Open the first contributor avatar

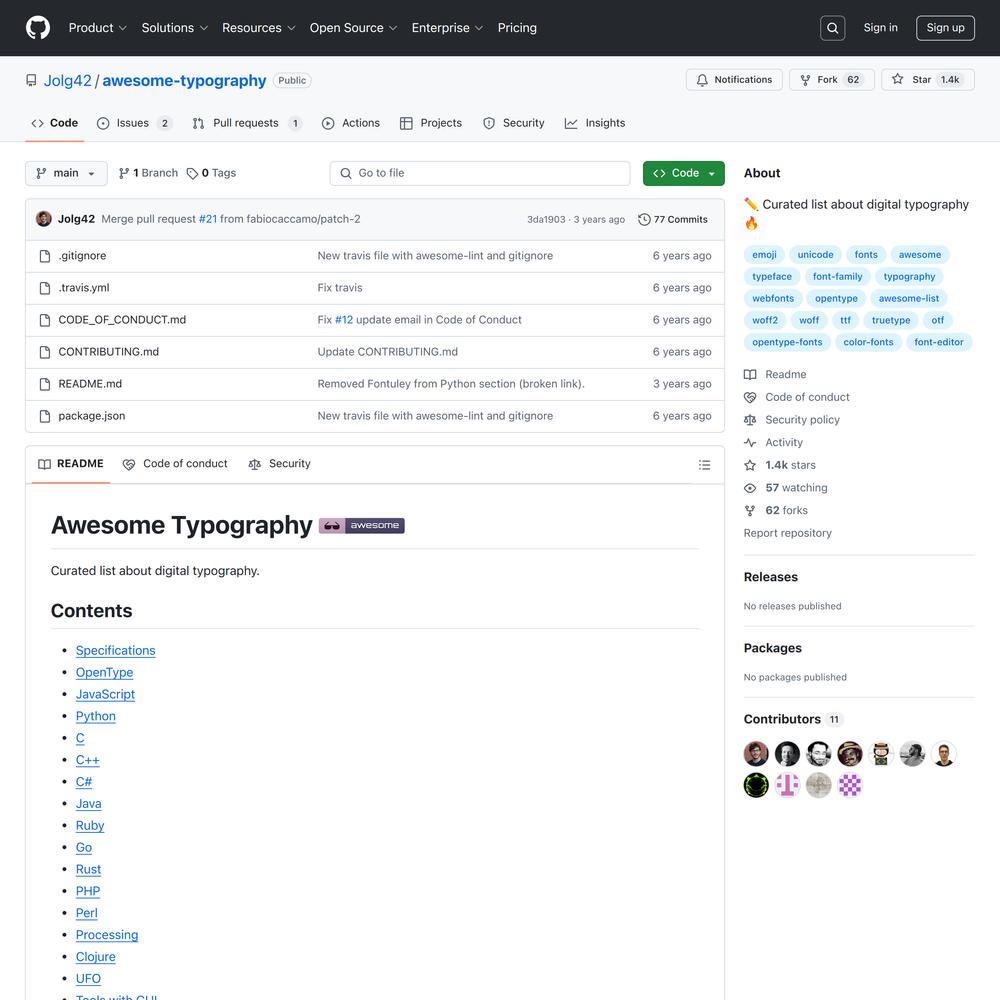tap(756, 754)
